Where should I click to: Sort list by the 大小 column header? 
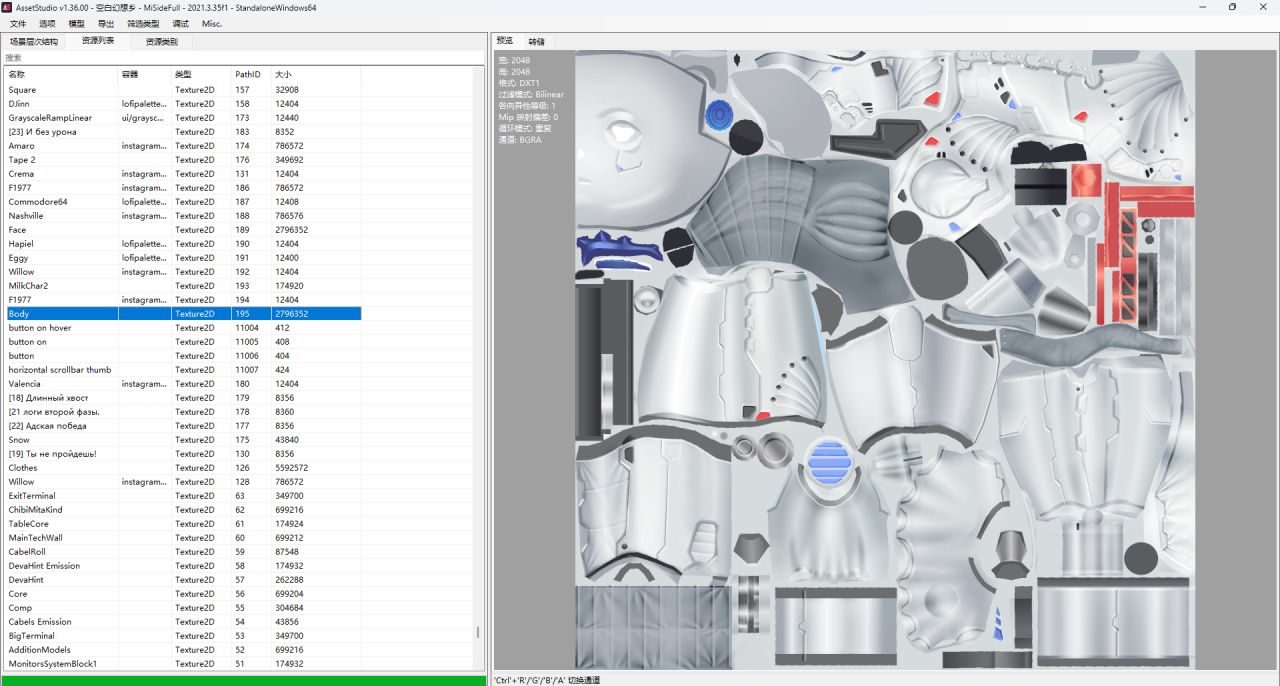pos(316,74)
